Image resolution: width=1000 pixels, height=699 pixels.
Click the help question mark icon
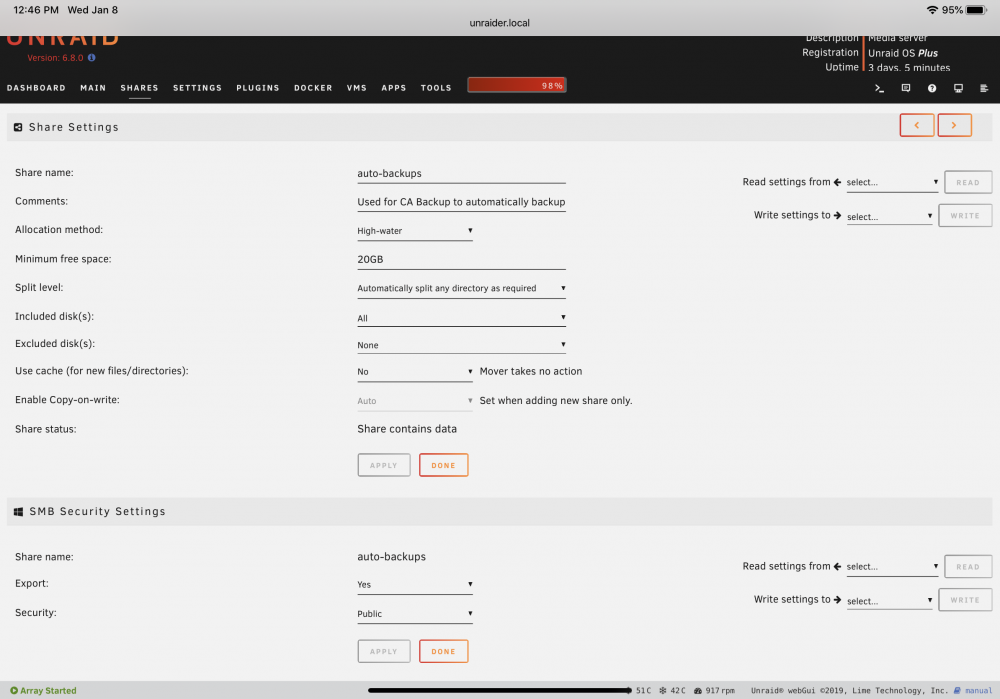932,88
